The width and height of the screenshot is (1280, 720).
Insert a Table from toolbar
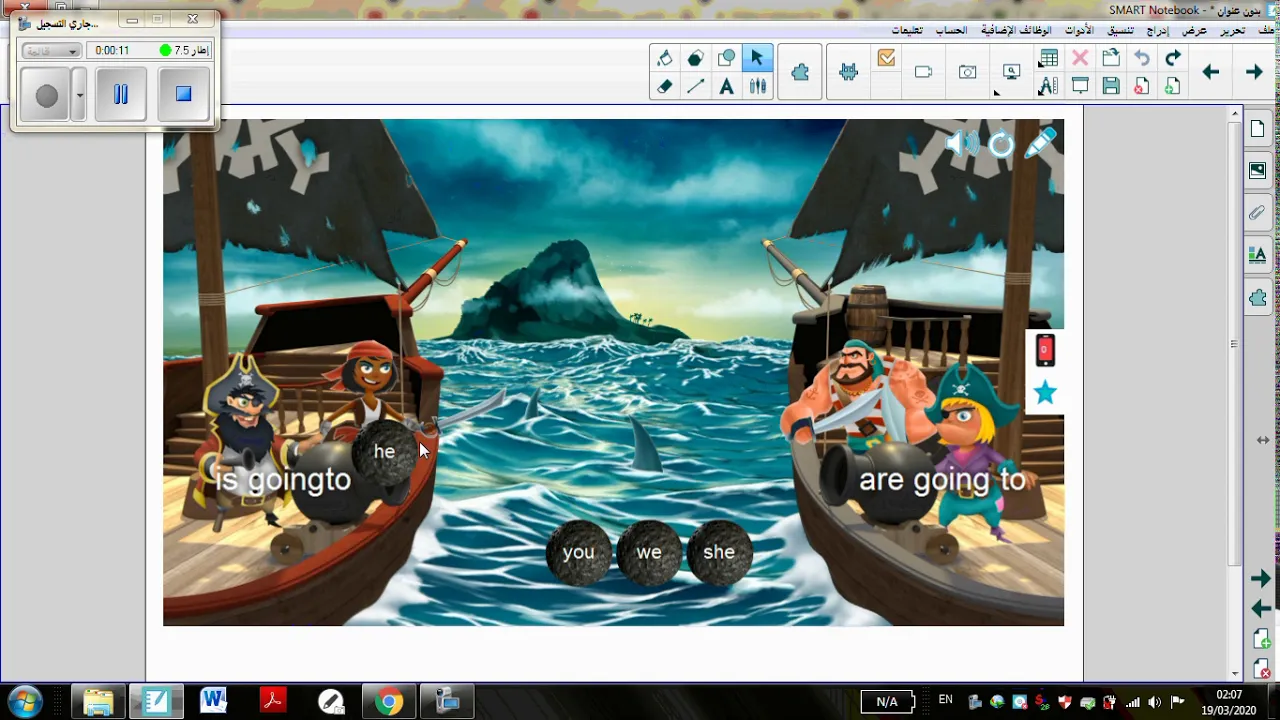[x=1049, y=58]
